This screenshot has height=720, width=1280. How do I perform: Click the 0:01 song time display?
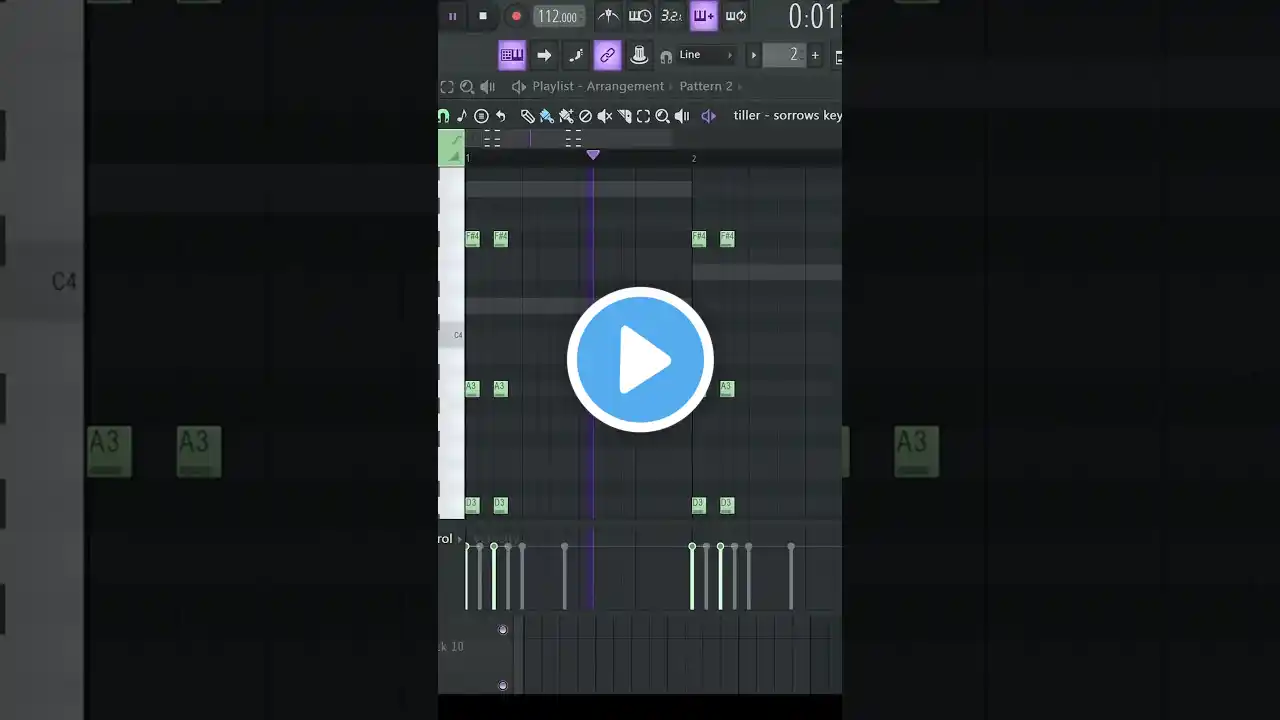(x=813, y=16)
